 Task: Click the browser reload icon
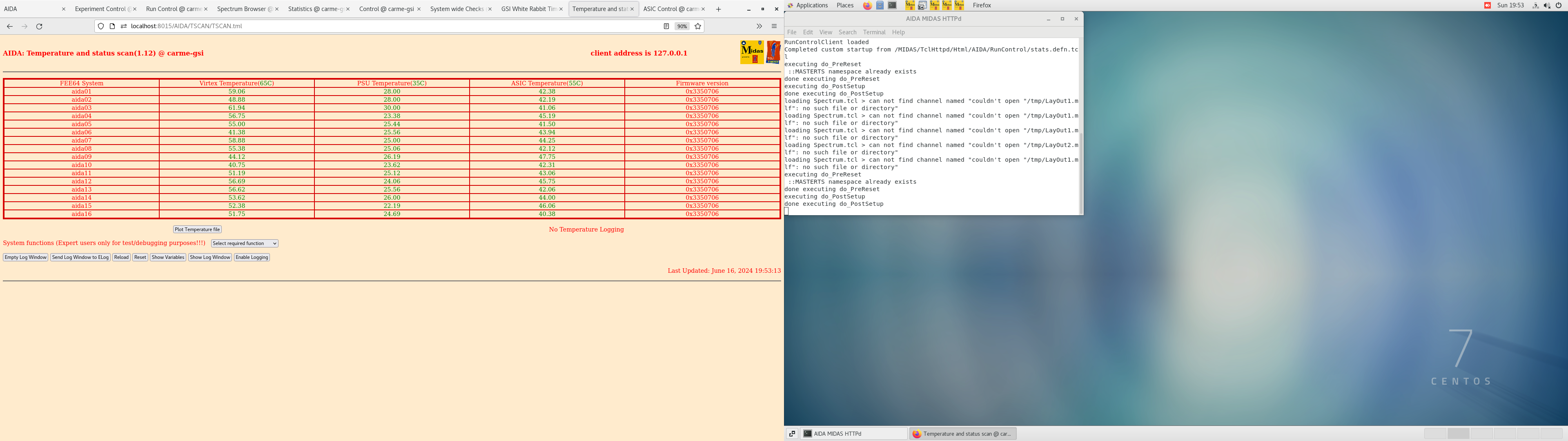(x=39, y=26)
